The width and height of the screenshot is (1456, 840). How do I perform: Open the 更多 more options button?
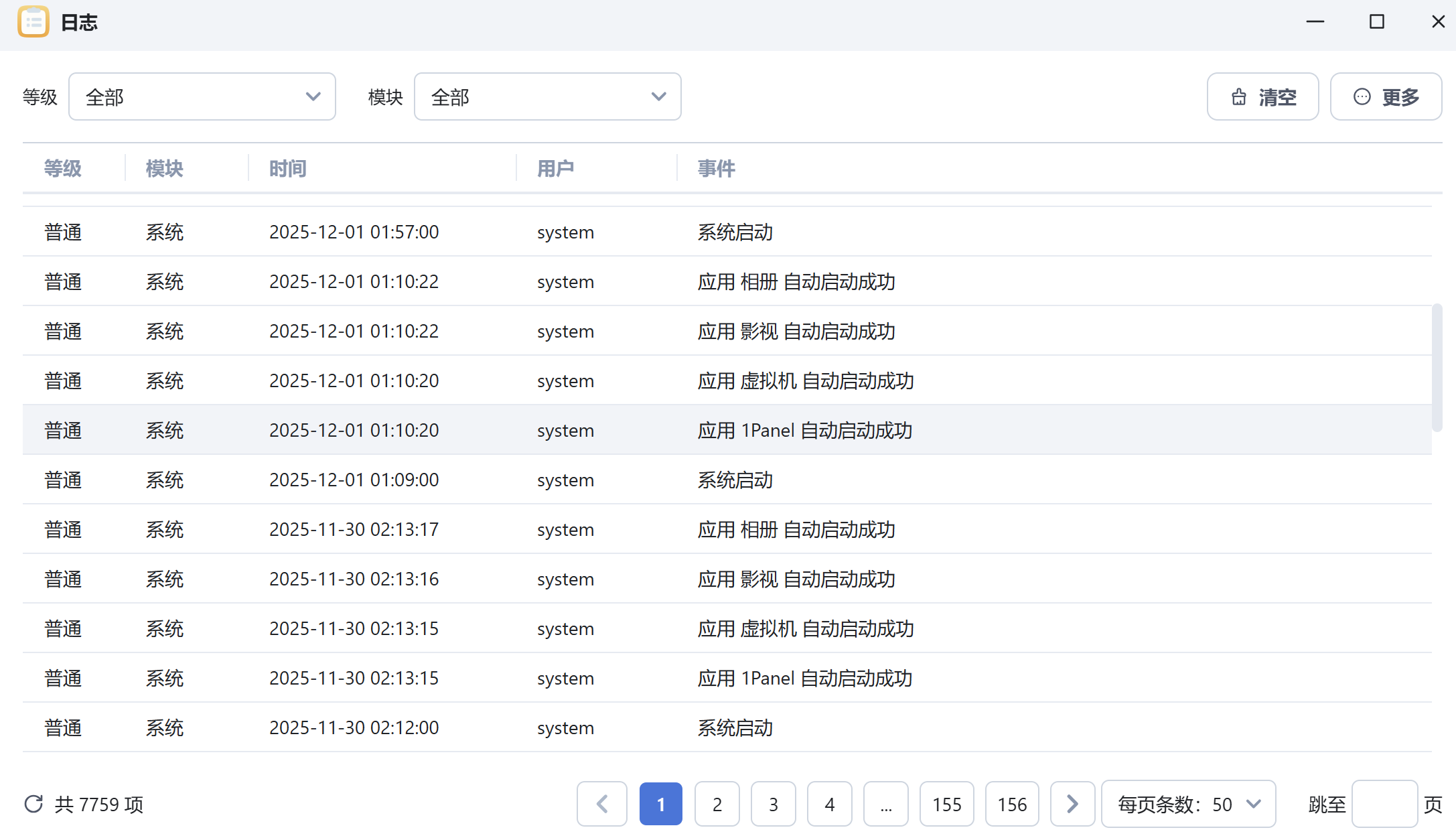[x=1386, y=97]
